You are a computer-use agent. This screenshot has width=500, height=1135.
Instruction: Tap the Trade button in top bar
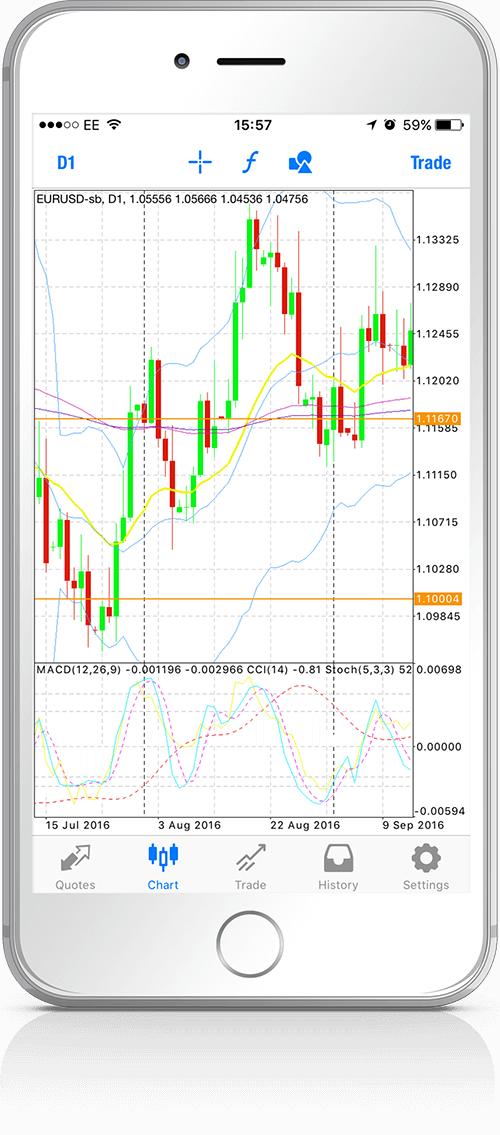tap(431, 163)
